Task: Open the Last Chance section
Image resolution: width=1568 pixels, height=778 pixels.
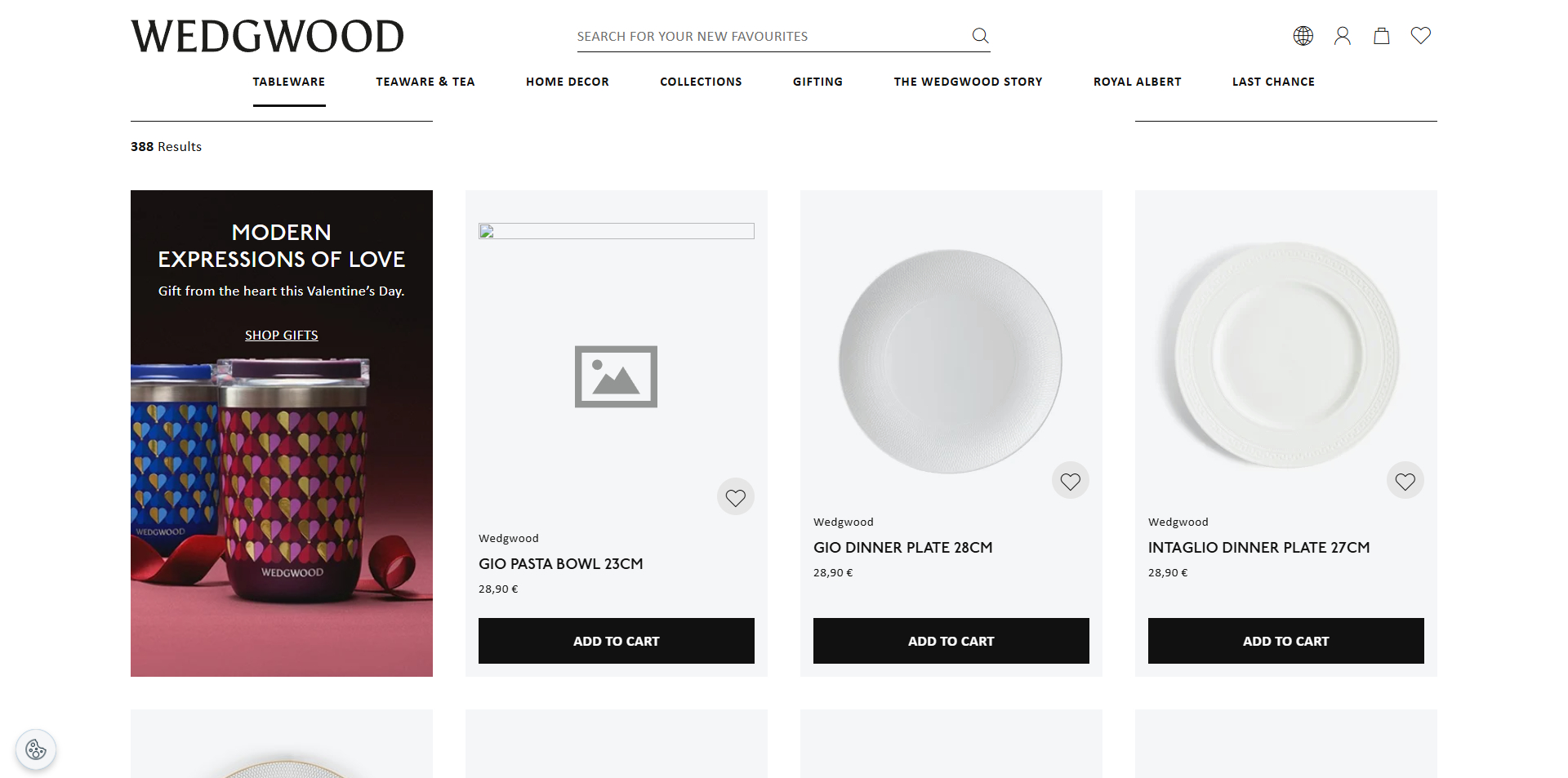Action: click(1273, 82)
